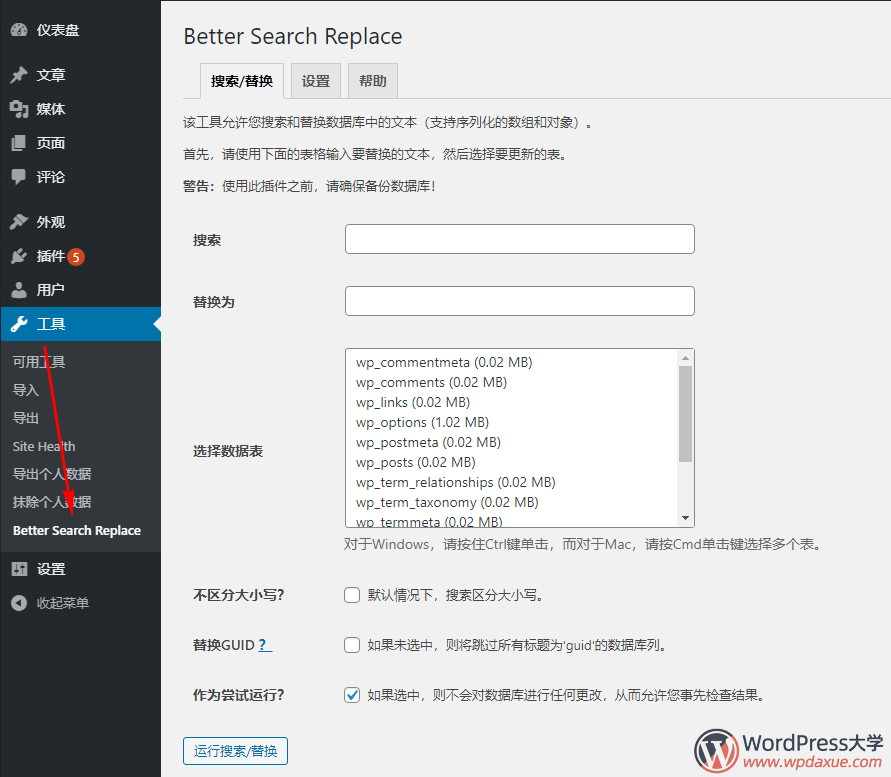Select wp_commentmeta (0.02 MB) in table list
The width and height of the screenshot is (891, 777).
pos(444,362)
